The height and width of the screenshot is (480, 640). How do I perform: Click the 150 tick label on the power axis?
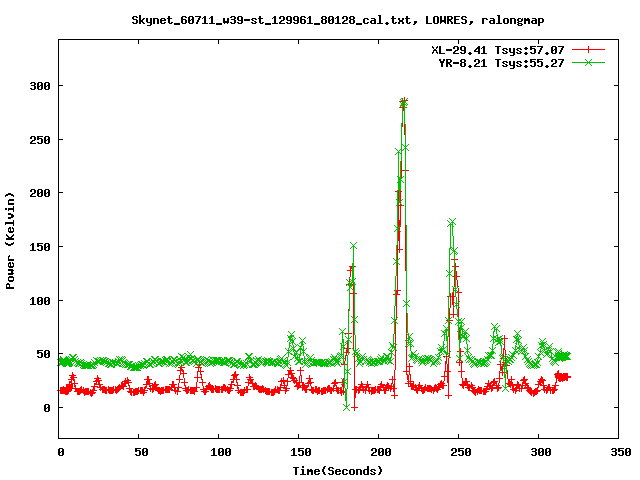(40, 247)
